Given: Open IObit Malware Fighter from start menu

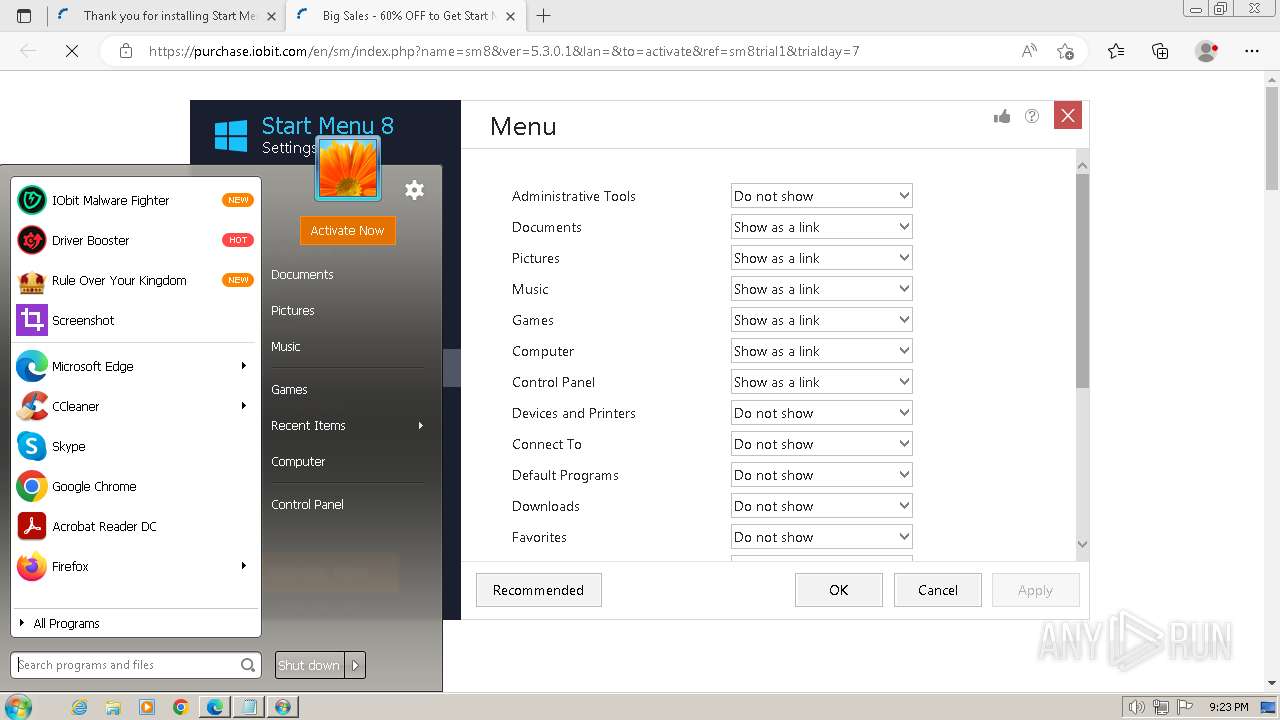Looking at the screenshot, I should pyautogui.click(x=135, y=200).
